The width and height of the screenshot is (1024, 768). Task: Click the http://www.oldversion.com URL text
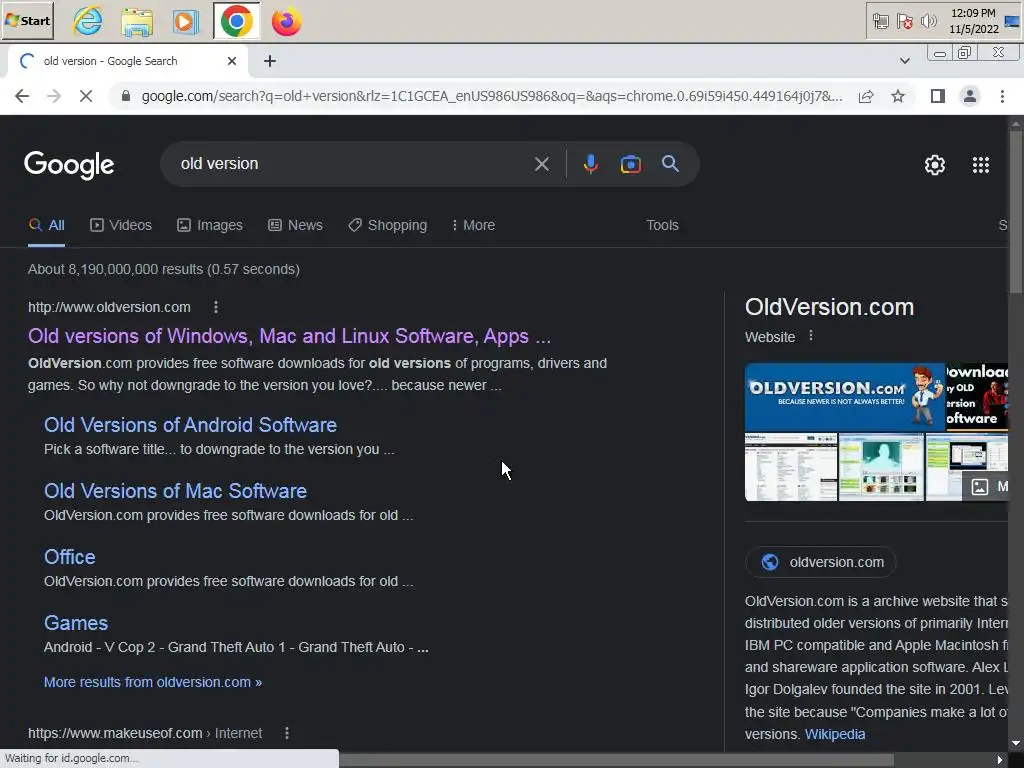coord(109,307)
